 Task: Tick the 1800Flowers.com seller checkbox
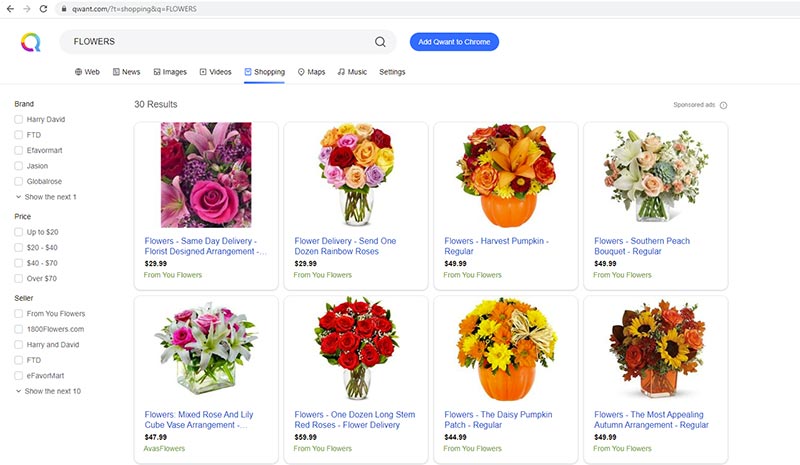(19, 329)
